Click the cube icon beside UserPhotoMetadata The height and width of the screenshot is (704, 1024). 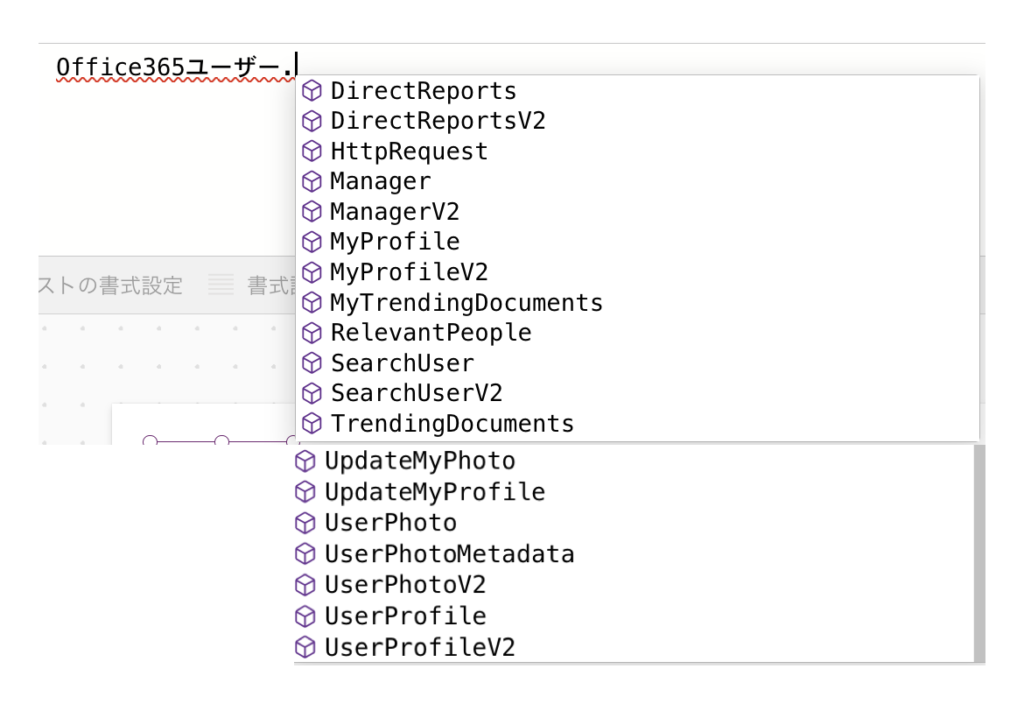tap(306, 554)
